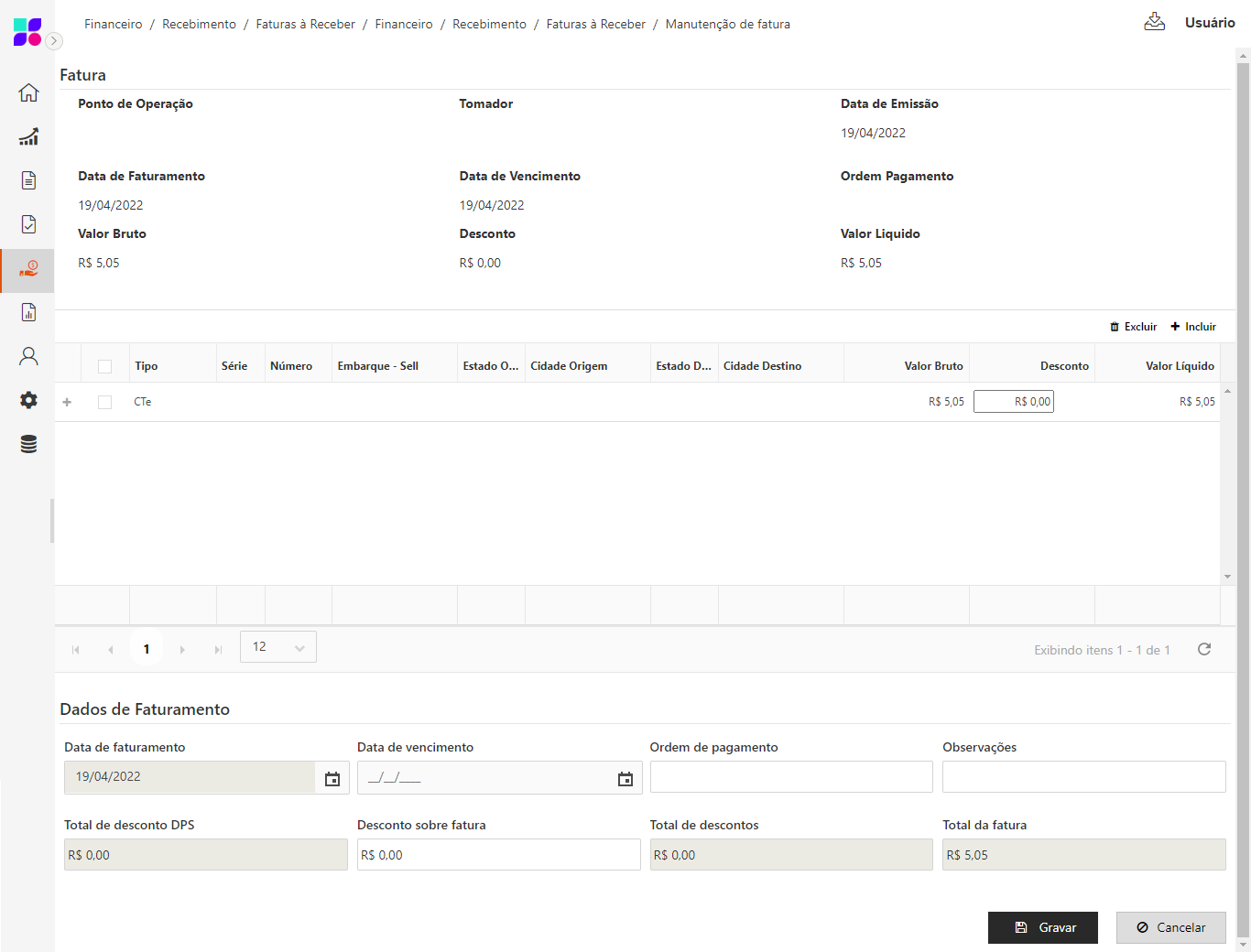Check the CTe row checkbox
The width and height of the screenshot is (1251, 952).
click(x=105, y=402)
